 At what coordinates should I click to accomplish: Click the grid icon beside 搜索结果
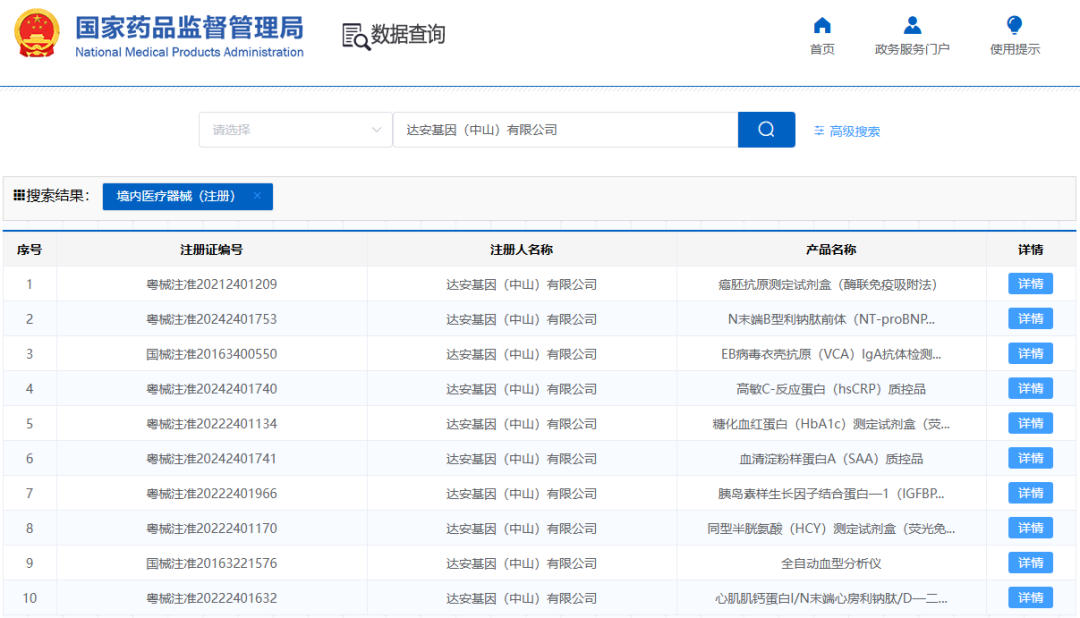(x=19, y=196)
